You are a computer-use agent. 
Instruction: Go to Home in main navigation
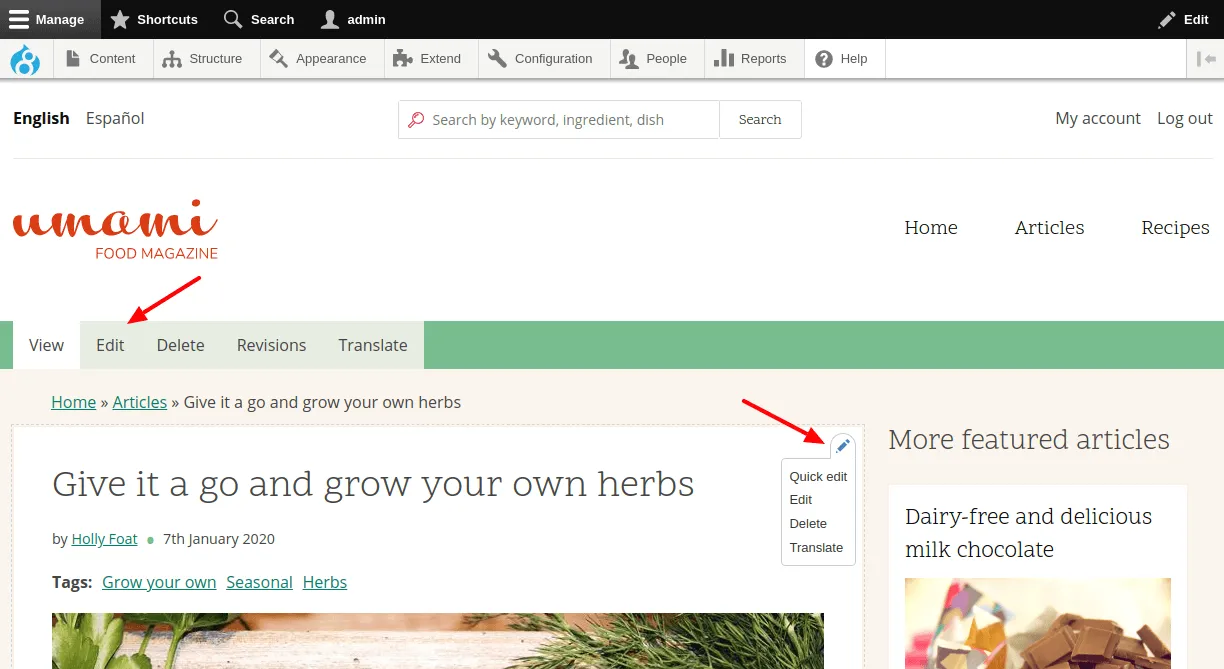931,228
